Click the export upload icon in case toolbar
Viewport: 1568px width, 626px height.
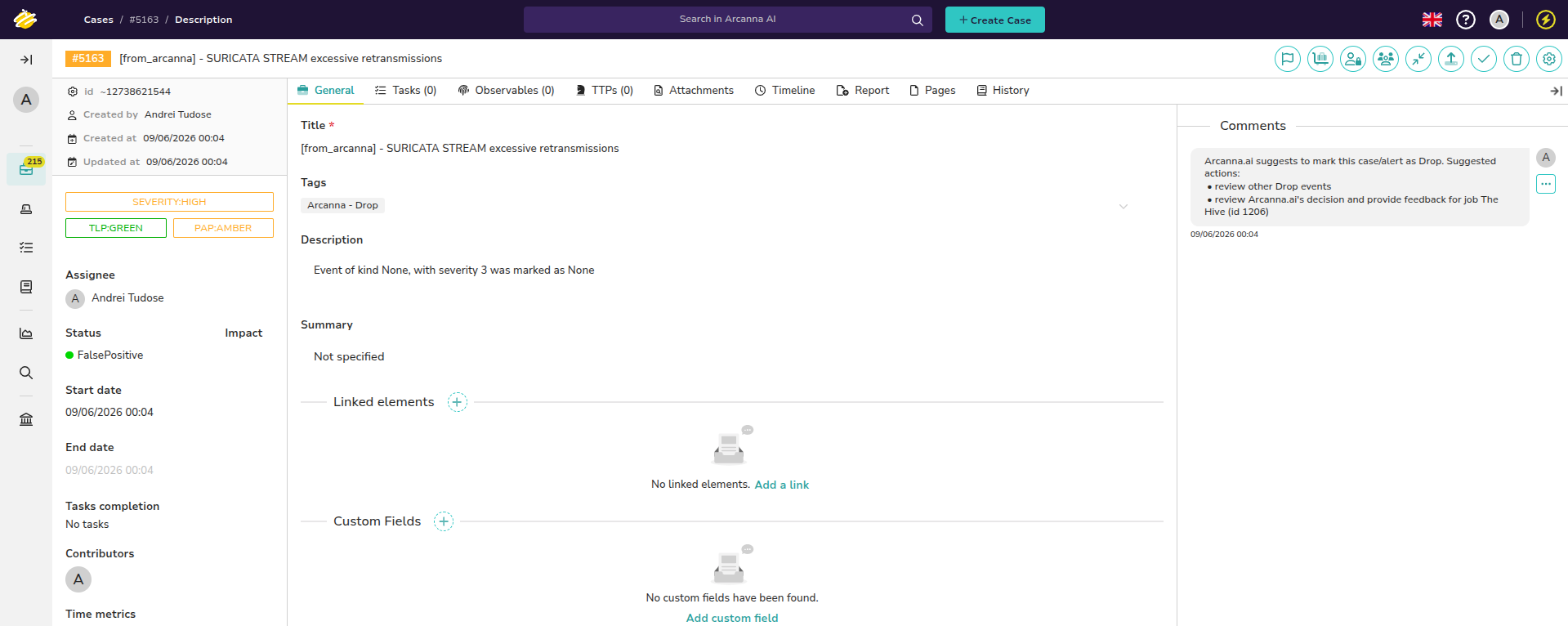(1451, 59)
